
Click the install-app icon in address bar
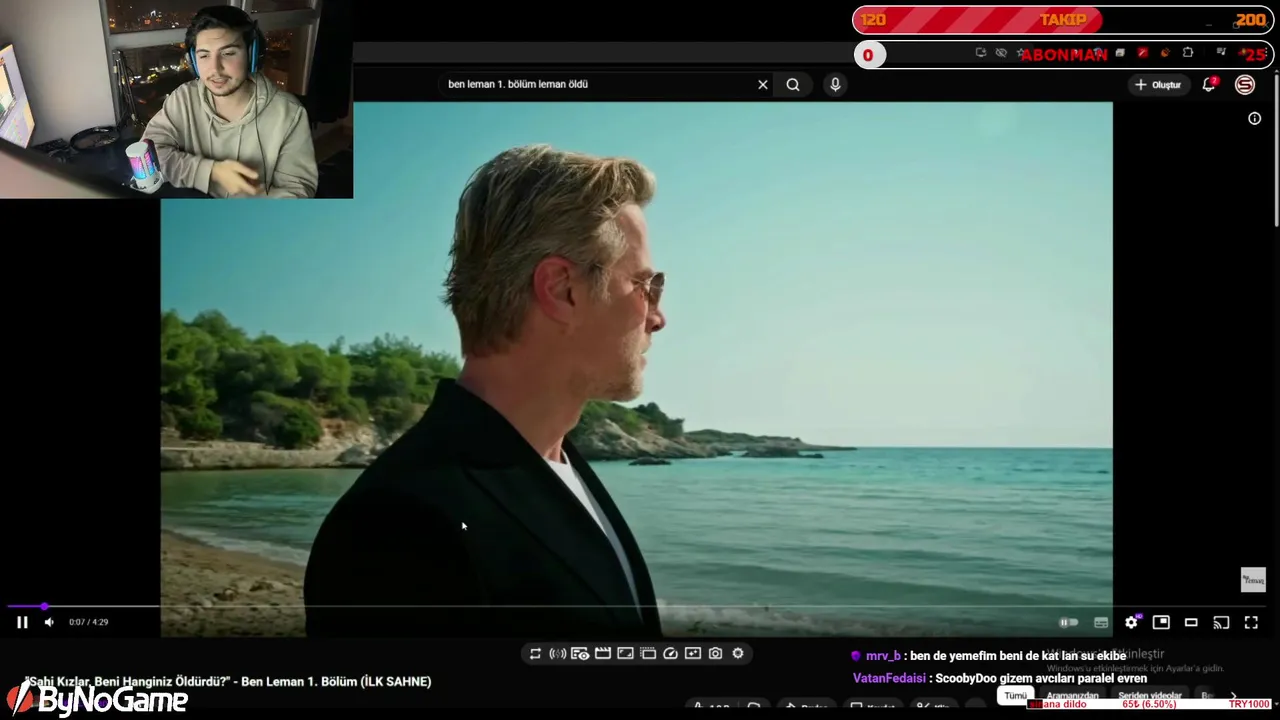click(x=981, y=53)
